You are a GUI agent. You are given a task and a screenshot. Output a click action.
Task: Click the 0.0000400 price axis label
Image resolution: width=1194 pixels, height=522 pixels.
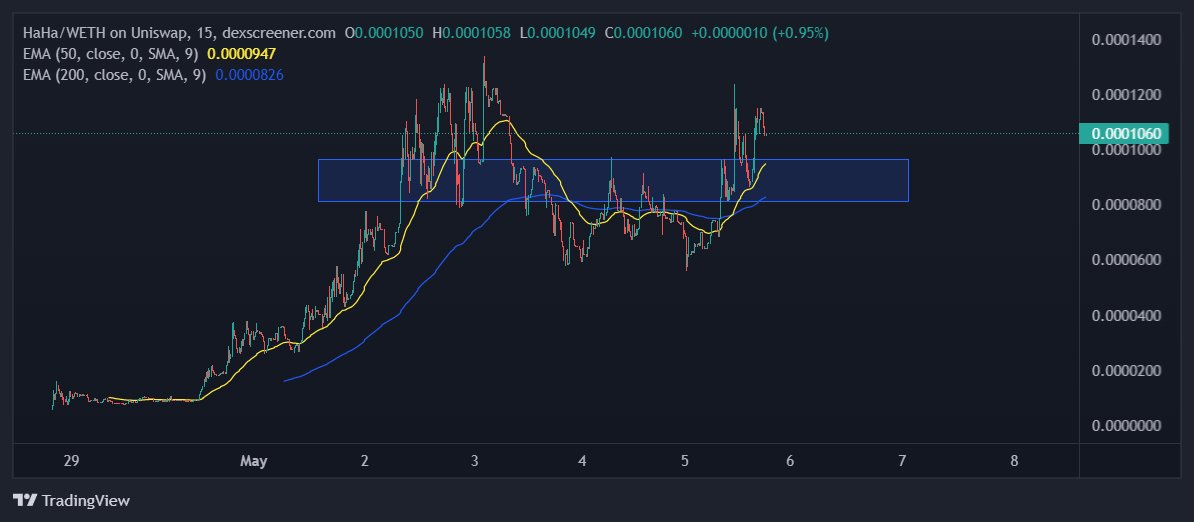coord(1126,315)
